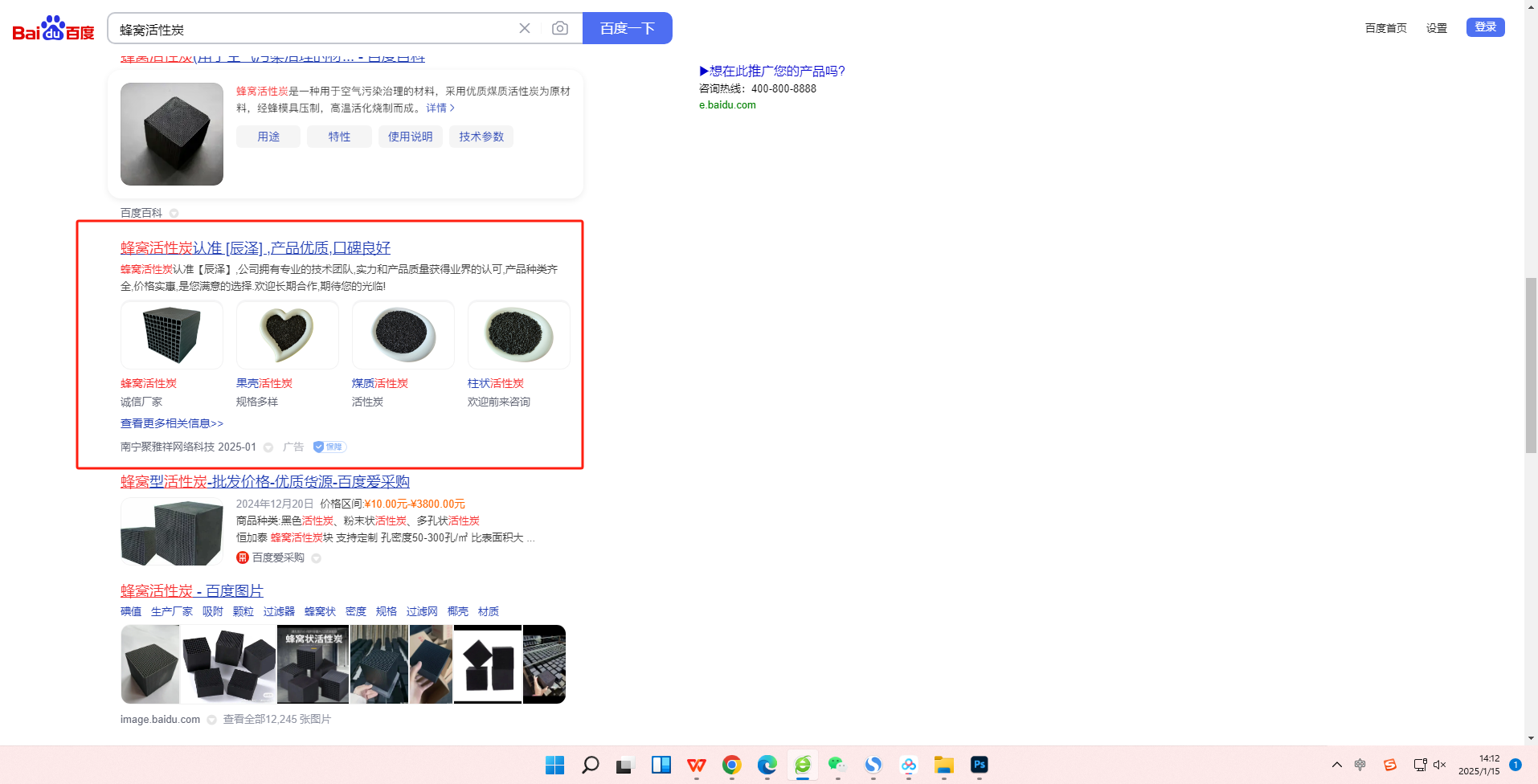The height and width of the screenshot is (784, 1538).
Task: Click the circle icon beside 百度百科 source
Action: (174, 214)
